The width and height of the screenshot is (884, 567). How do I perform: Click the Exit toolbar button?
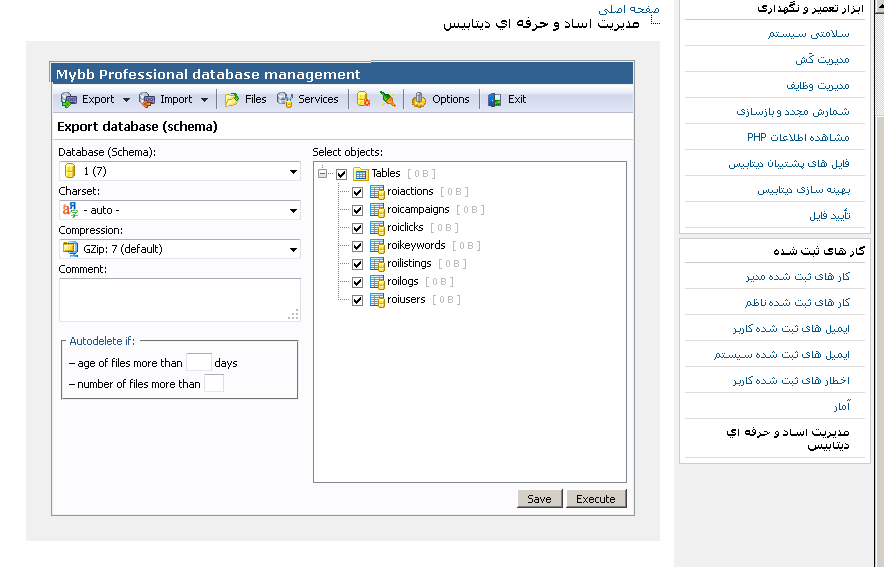coord(507,99)
